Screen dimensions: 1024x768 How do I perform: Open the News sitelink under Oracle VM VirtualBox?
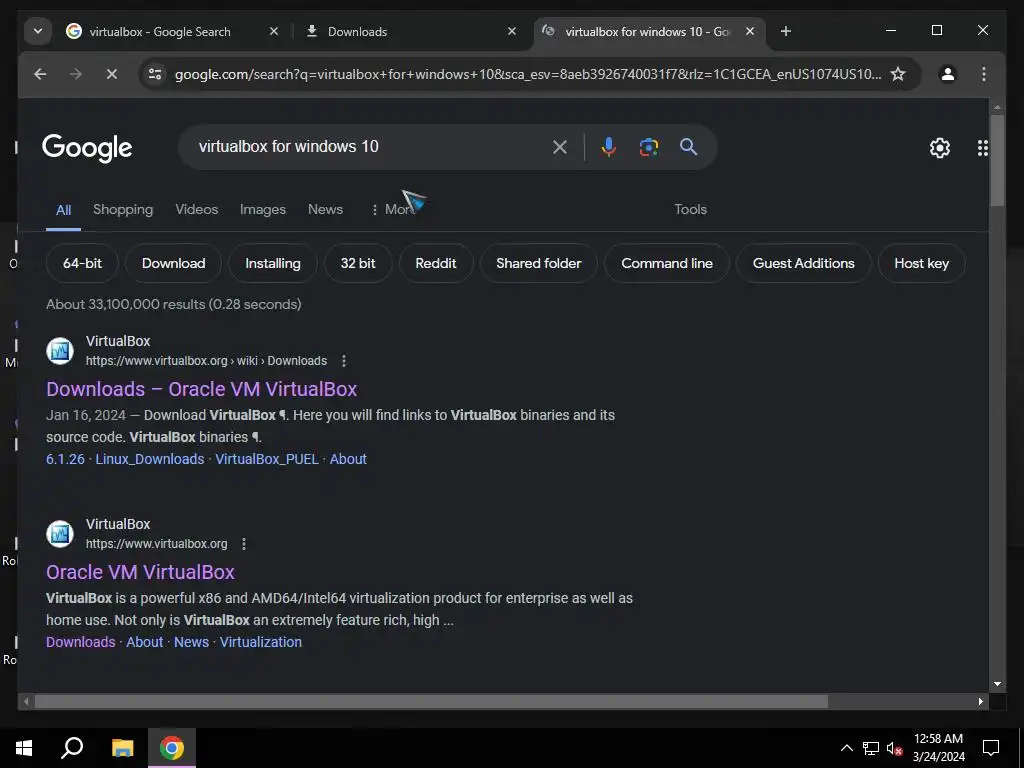(191, 642)
